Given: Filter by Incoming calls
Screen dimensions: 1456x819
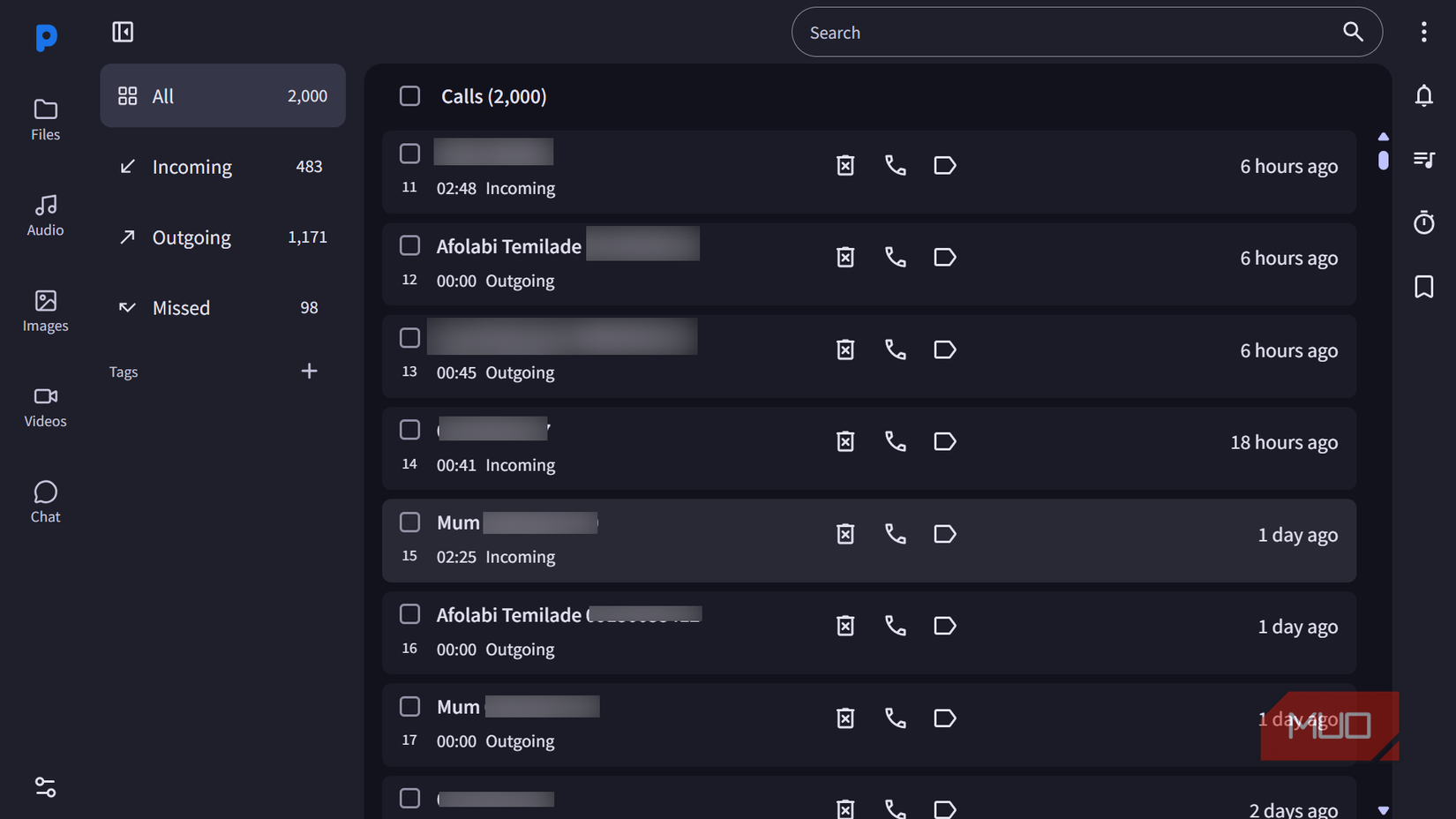Looking at the screenshot, I should coord(222,166).
